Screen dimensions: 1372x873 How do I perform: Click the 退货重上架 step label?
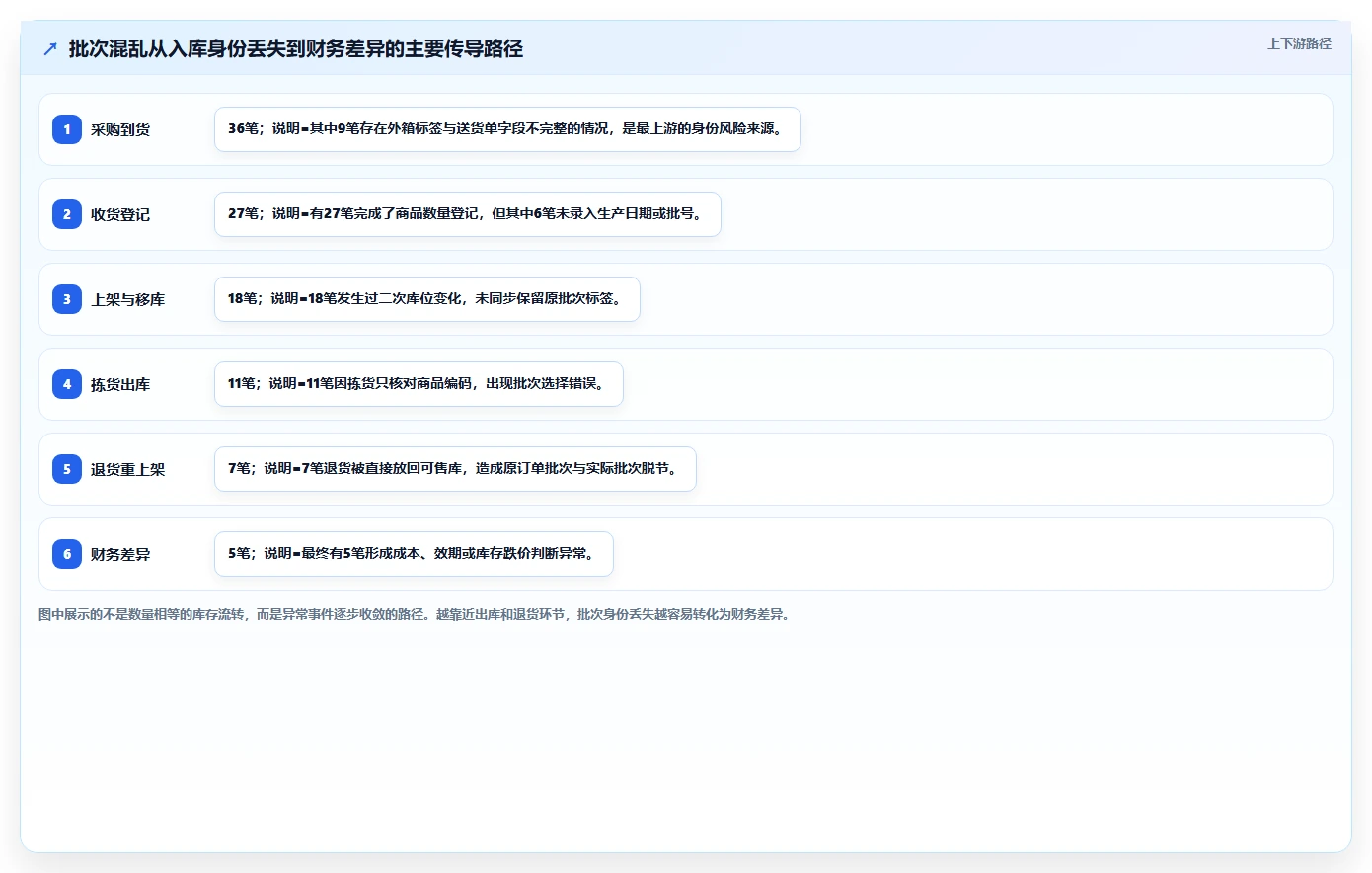tap(128, 469)
